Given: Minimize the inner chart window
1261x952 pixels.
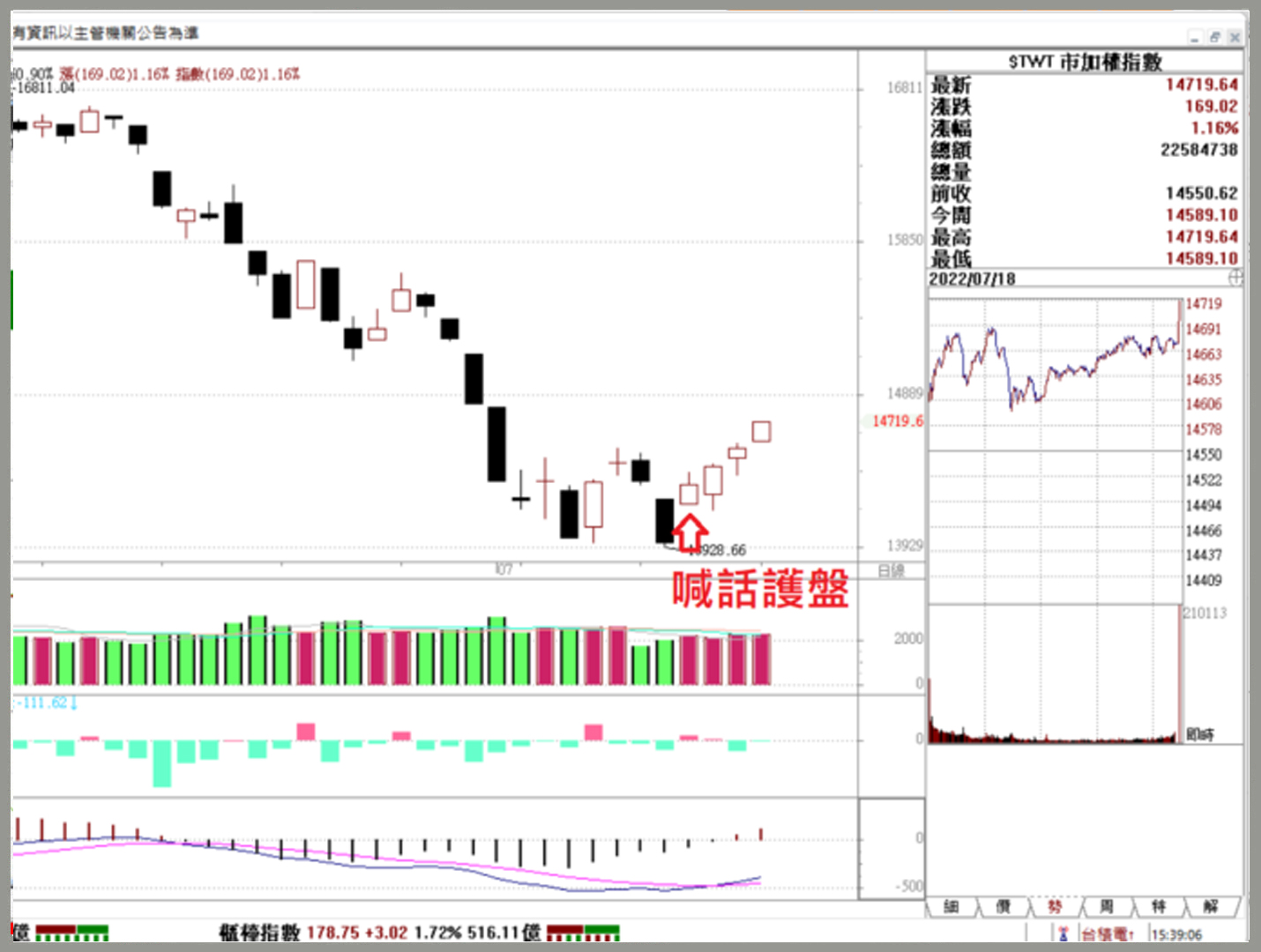Looking at the screenshot, I should click(1195, 37).
